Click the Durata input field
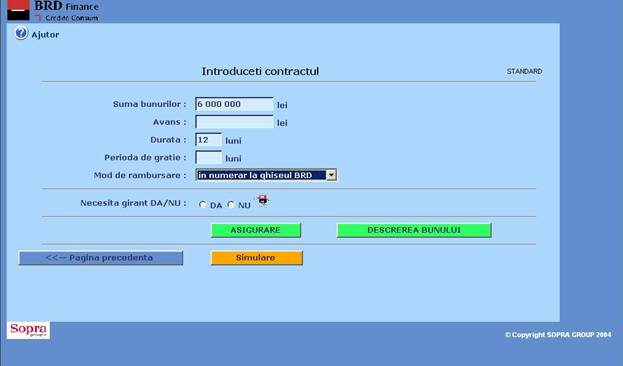623x366 pixels. 209,140
